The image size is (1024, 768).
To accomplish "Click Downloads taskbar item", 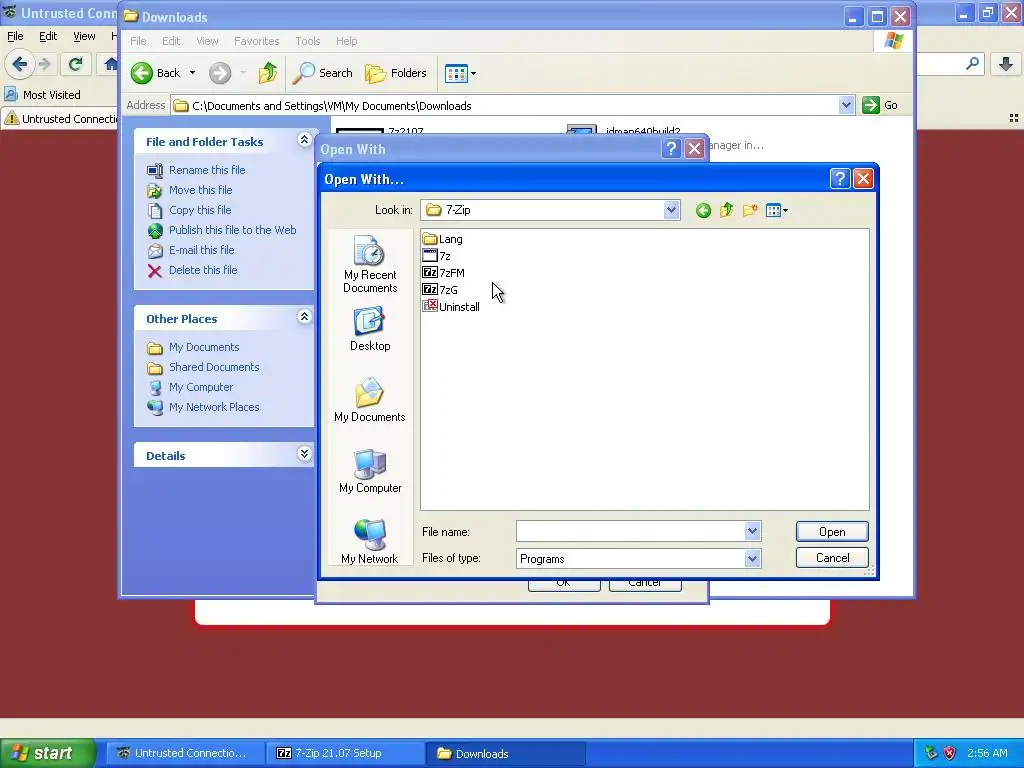I will 505,753.
